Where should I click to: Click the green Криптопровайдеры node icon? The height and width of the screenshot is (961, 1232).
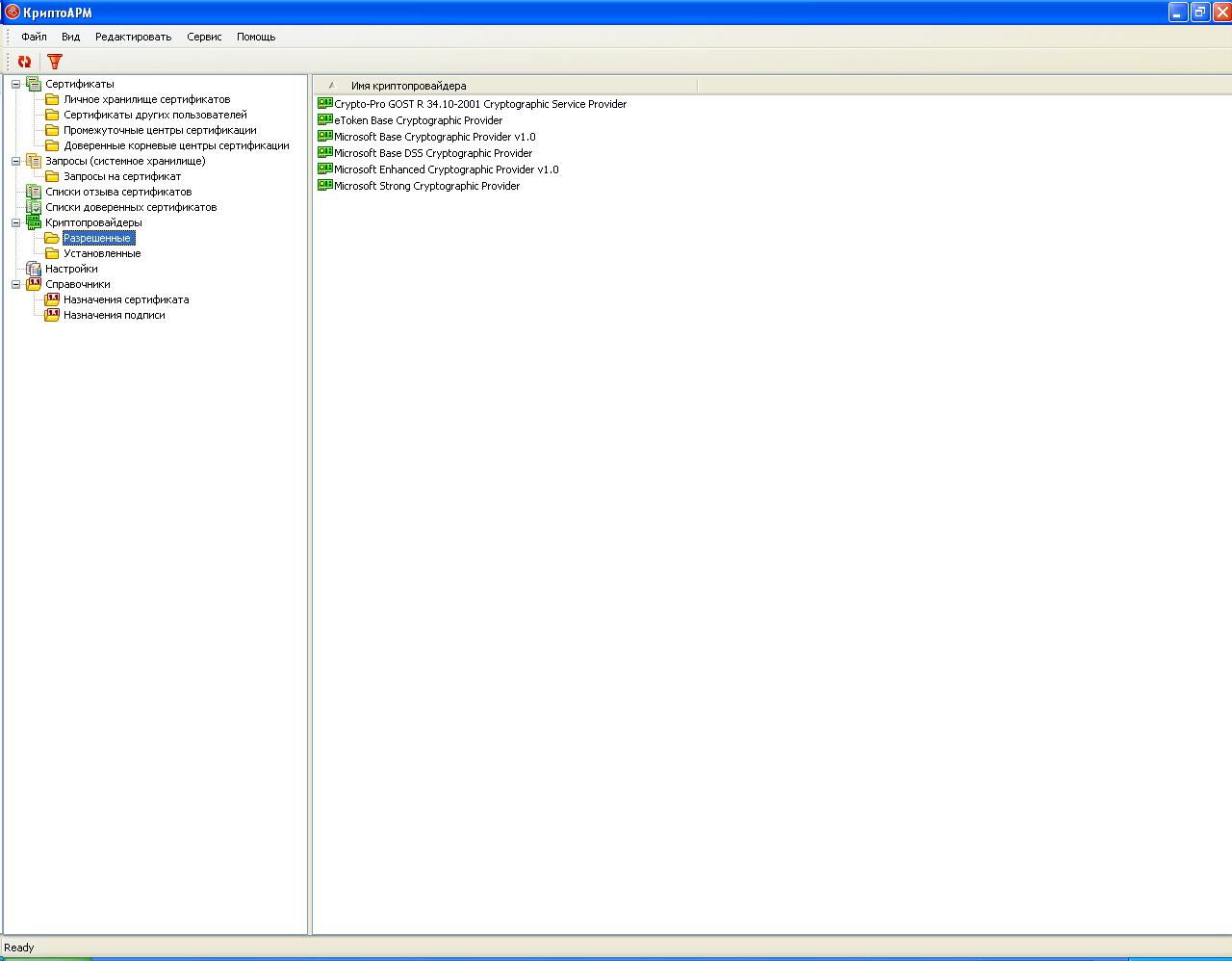point(34,222)
